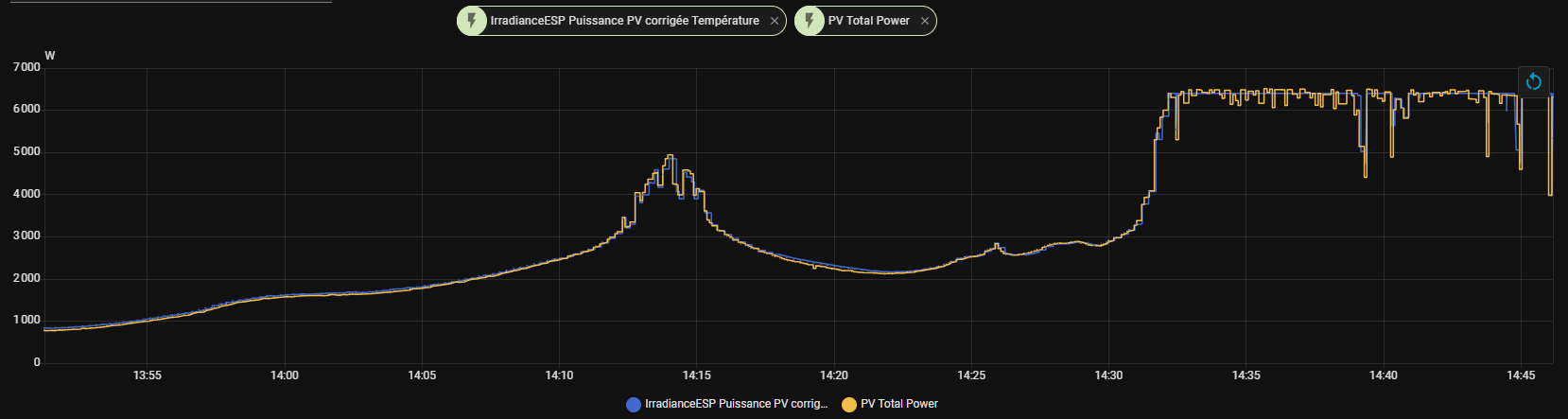Click the blue legend color dot
The image size is (1568, 419).
634,405
